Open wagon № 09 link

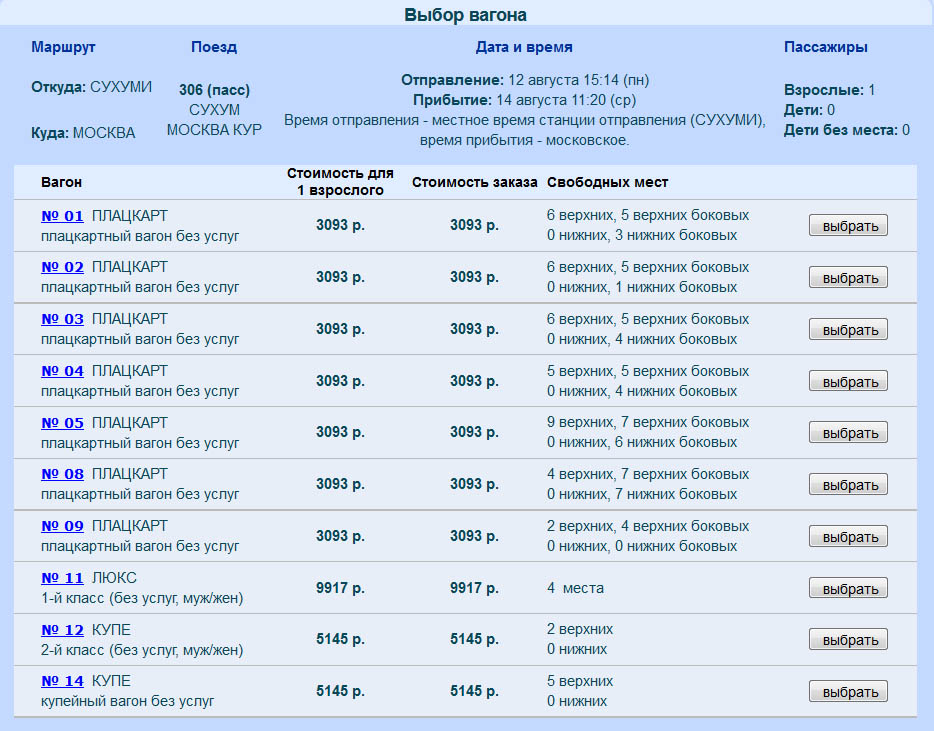(x=62, y=526)
